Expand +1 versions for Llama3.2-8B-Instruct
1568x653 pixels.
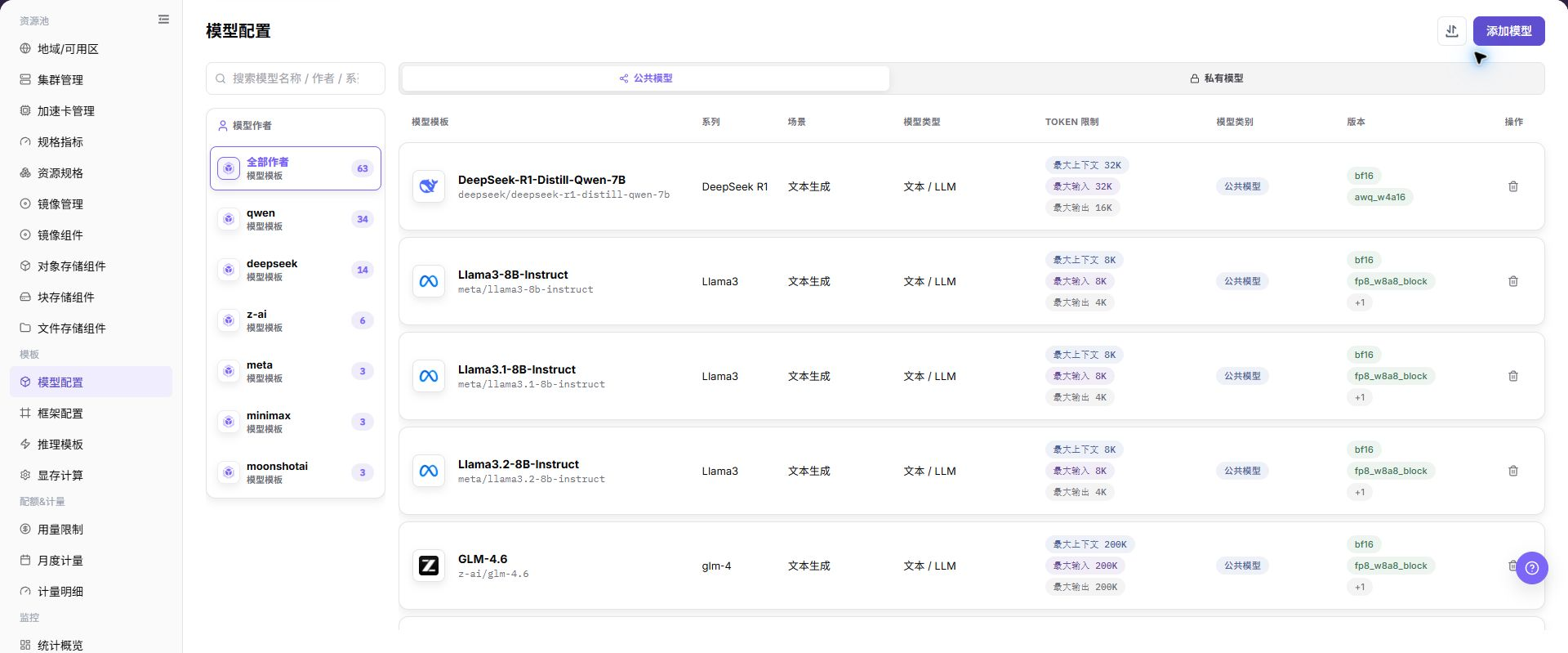1360,492
